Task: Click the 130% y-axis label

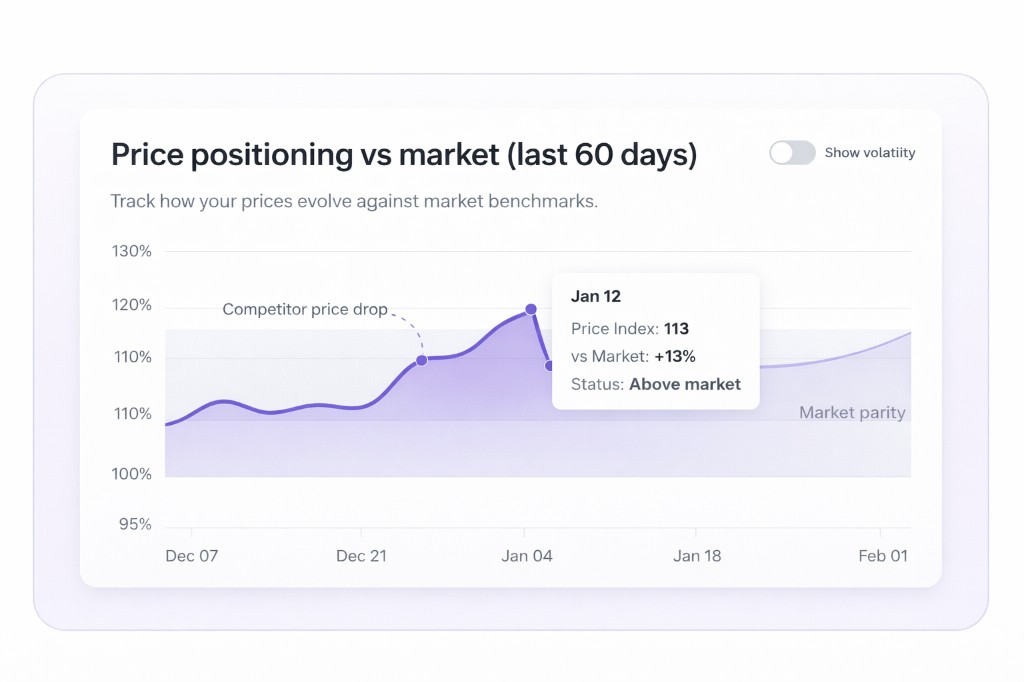Action: tap(132, 251)
